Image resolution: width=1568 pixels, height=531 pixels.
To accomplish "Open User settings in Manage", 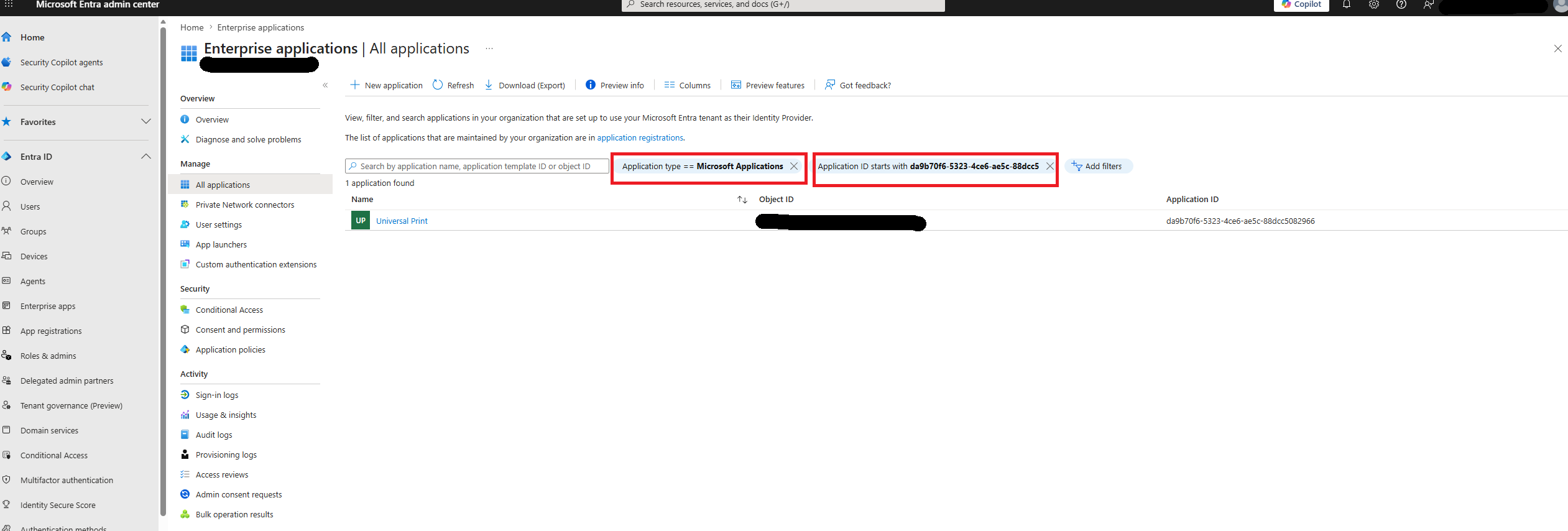I will click(x=219, y=224).
